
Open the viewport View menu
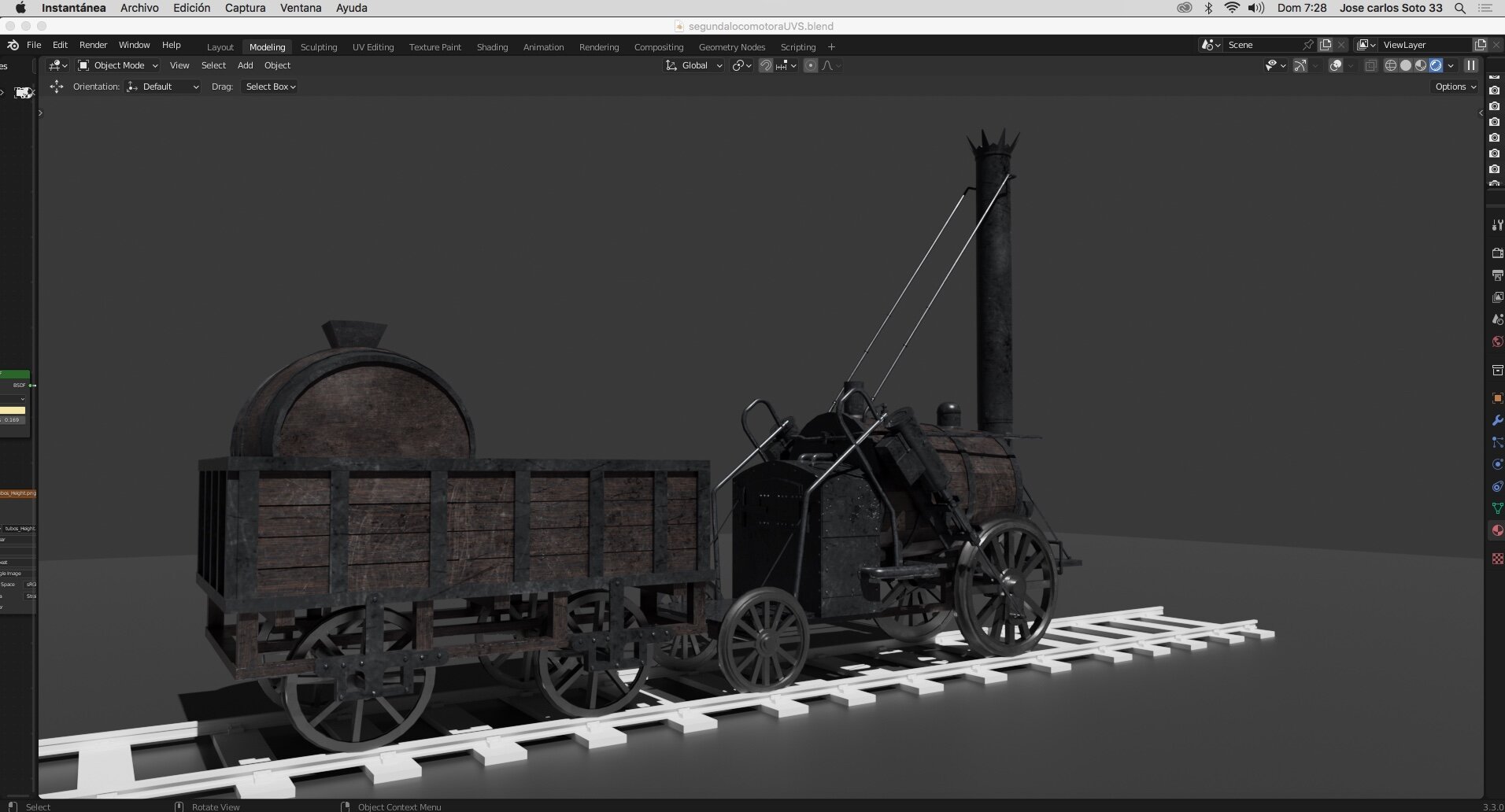pyautogui.click(x=179, y=65)
